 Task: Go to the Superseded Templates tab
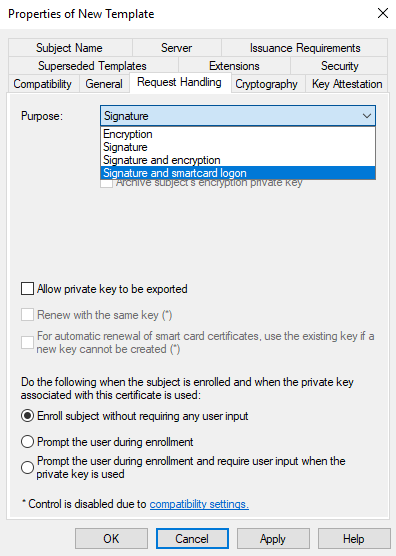pyautogui.click(x=93, y=66)
